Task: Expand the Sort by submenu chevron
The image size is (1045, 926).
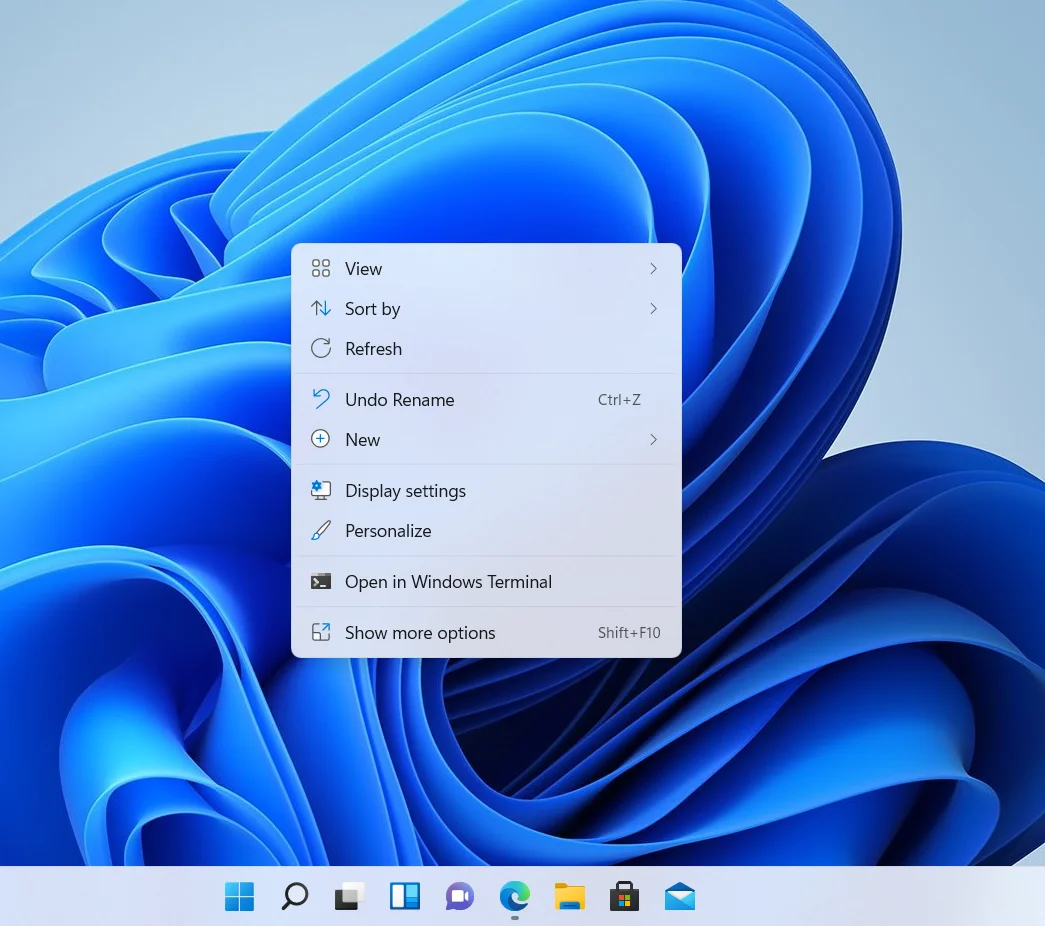Action: (653, 308)
